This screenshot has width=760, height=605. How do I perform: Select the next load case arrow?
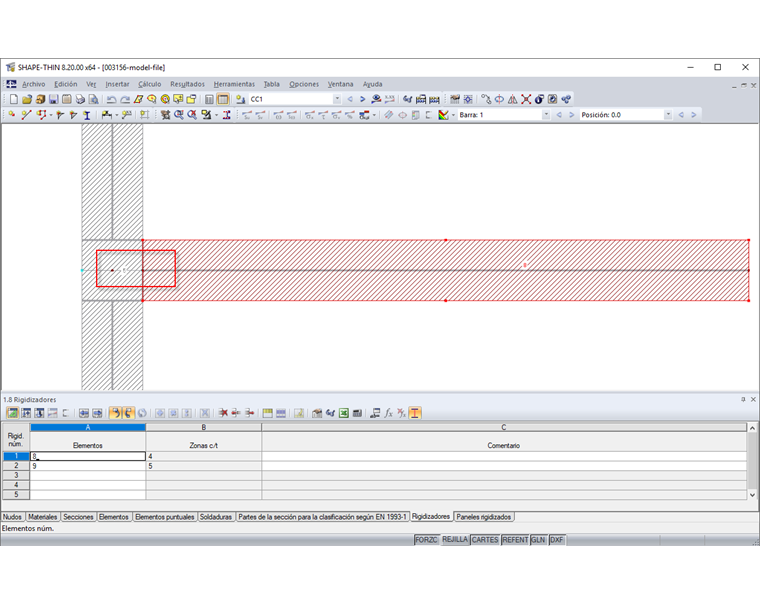coord(363,99)
